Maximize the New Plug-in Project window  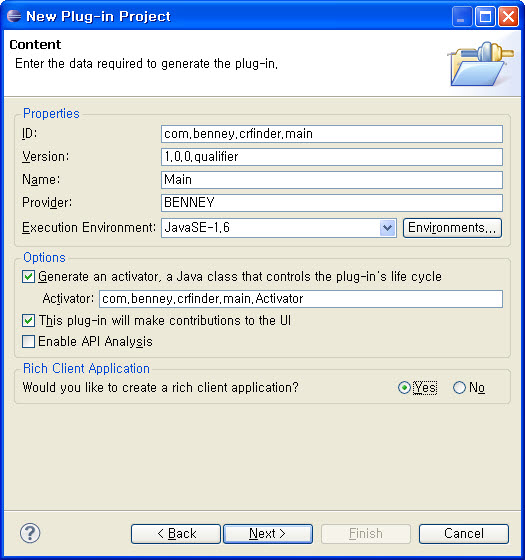coord(485,16)
